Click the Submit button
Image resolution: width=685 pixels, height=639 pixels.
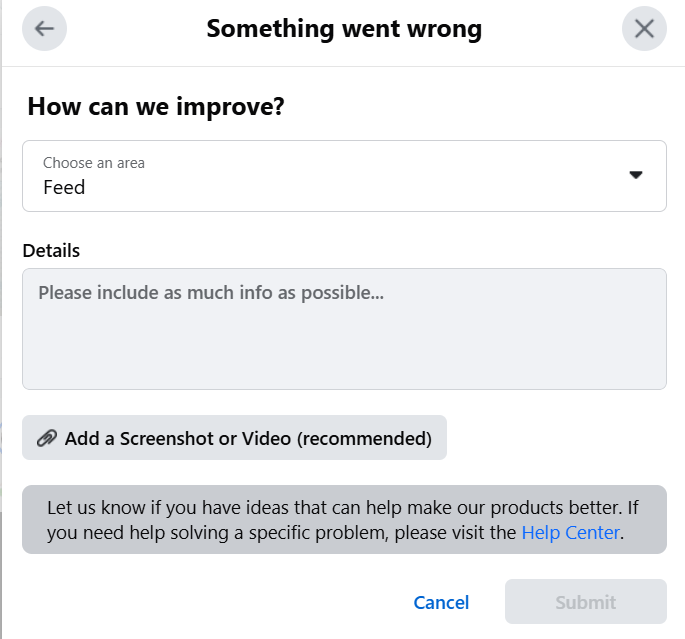pos(585,602)
